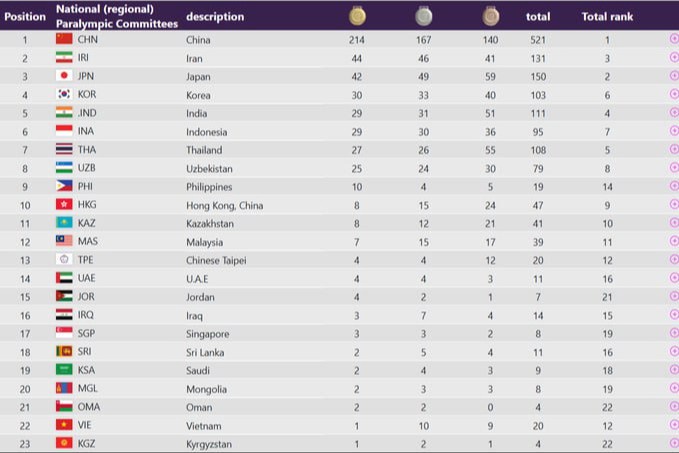Screen dimensions: 679x453
Task: Click the bronze medal column icon
Action: point(490,16)
